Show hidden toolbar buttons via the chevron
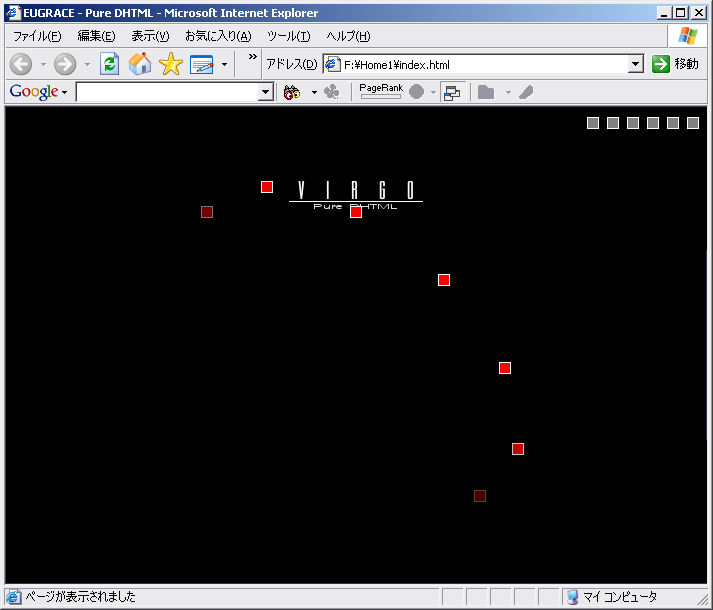The image size is (713, 610). pyautogui.click(x=252, y=57)
